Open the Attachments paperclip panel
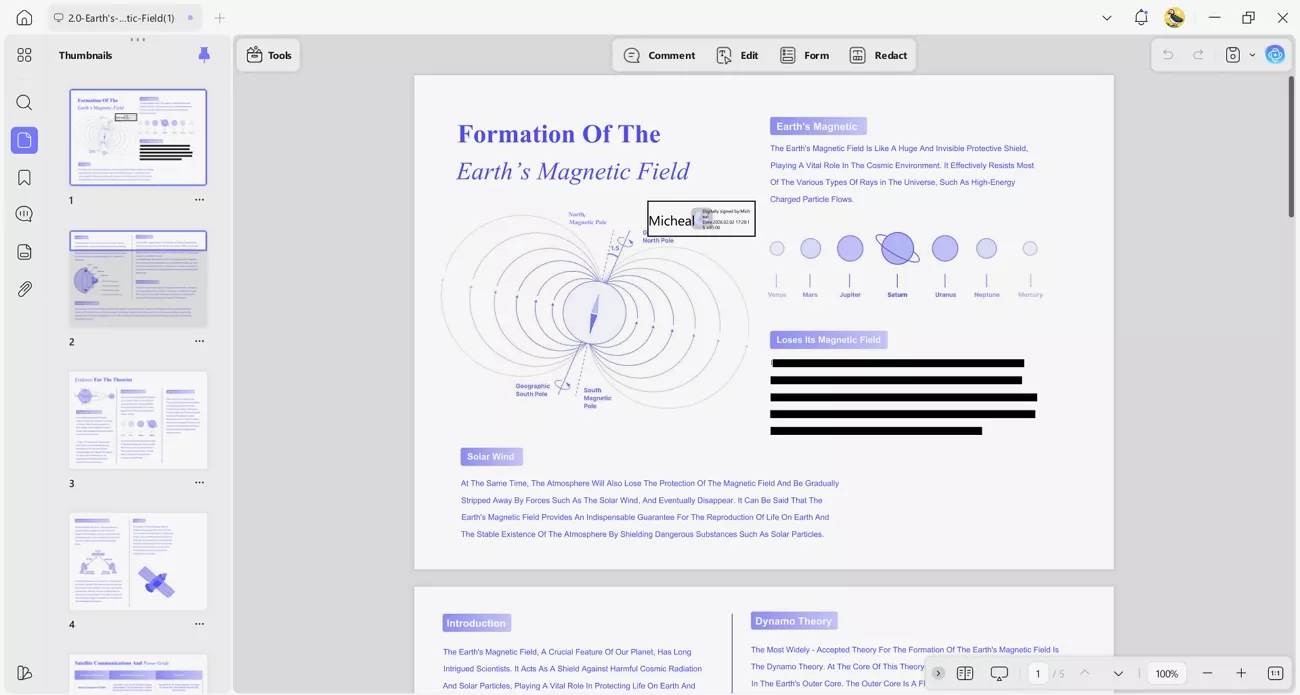Screen dimensions: 1300x695 click(24, 289)
